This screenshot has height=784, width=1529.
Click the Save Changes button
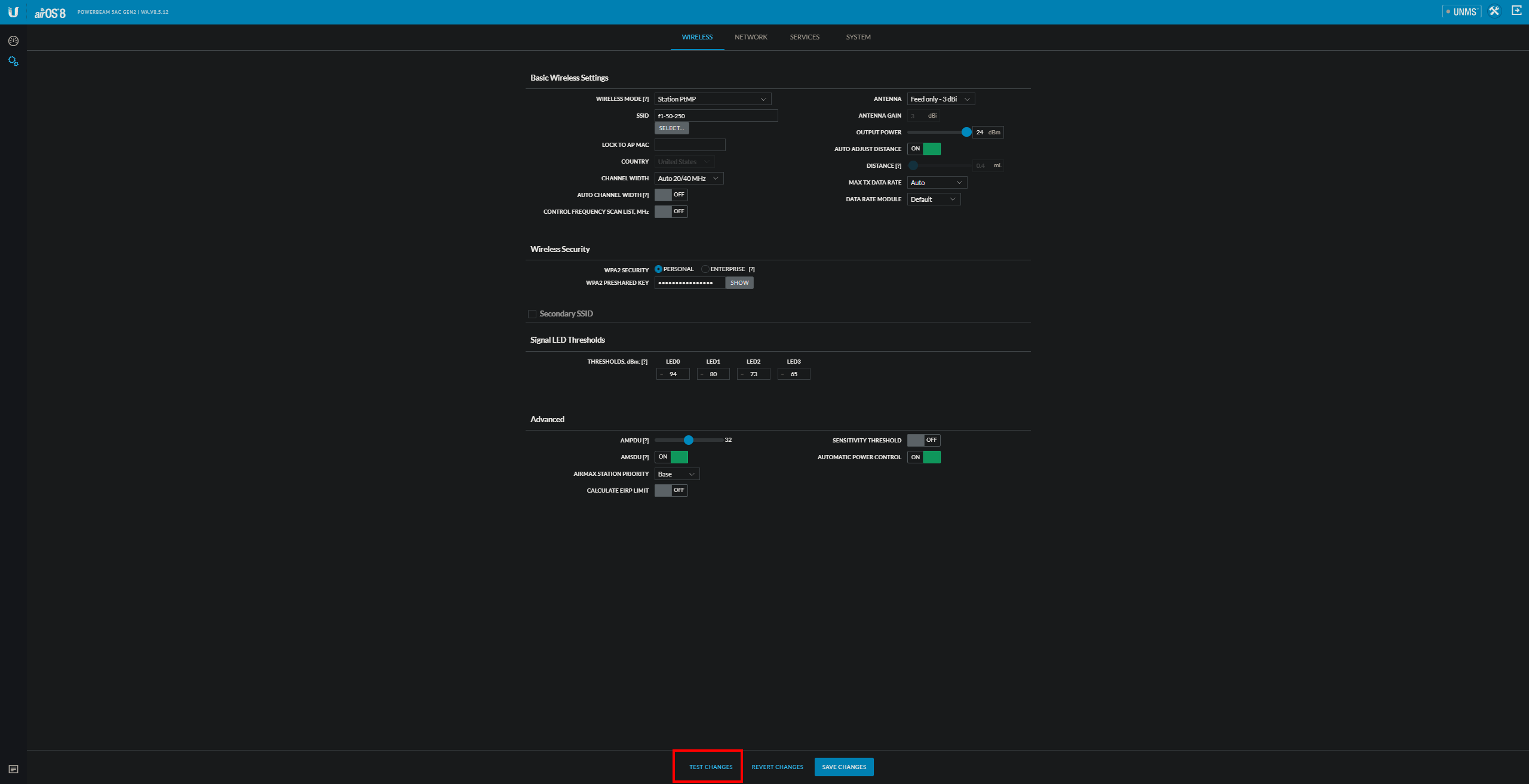(843, 767)
